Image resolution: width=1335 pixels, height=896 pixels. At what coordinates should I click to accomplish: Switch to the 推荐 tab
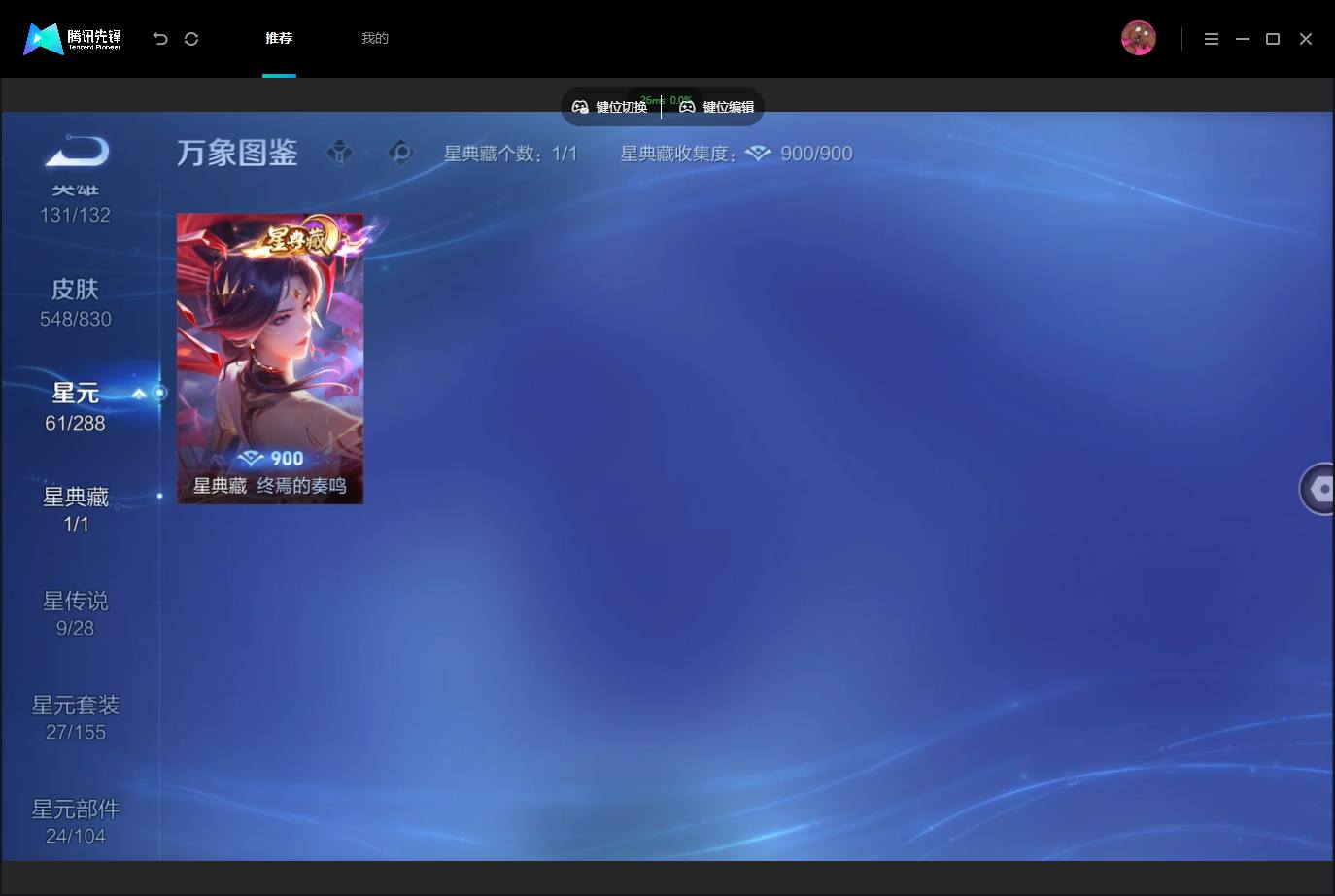click(279, 39)
